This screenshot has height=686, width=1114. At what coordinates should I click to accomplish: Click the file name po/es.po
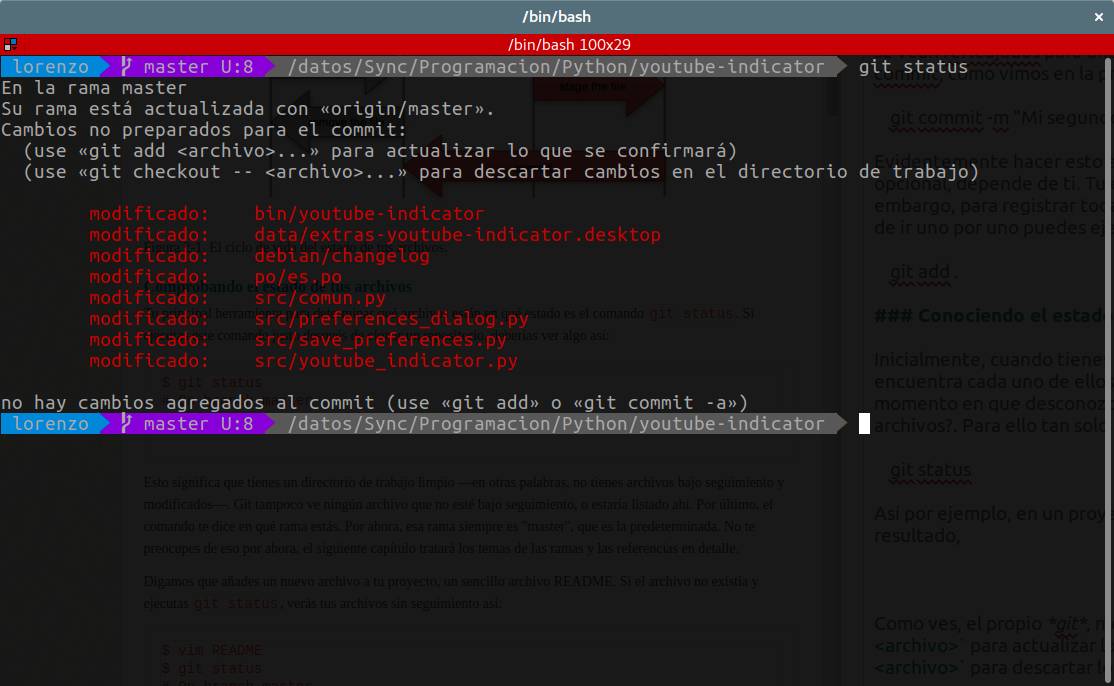(298, 277)
